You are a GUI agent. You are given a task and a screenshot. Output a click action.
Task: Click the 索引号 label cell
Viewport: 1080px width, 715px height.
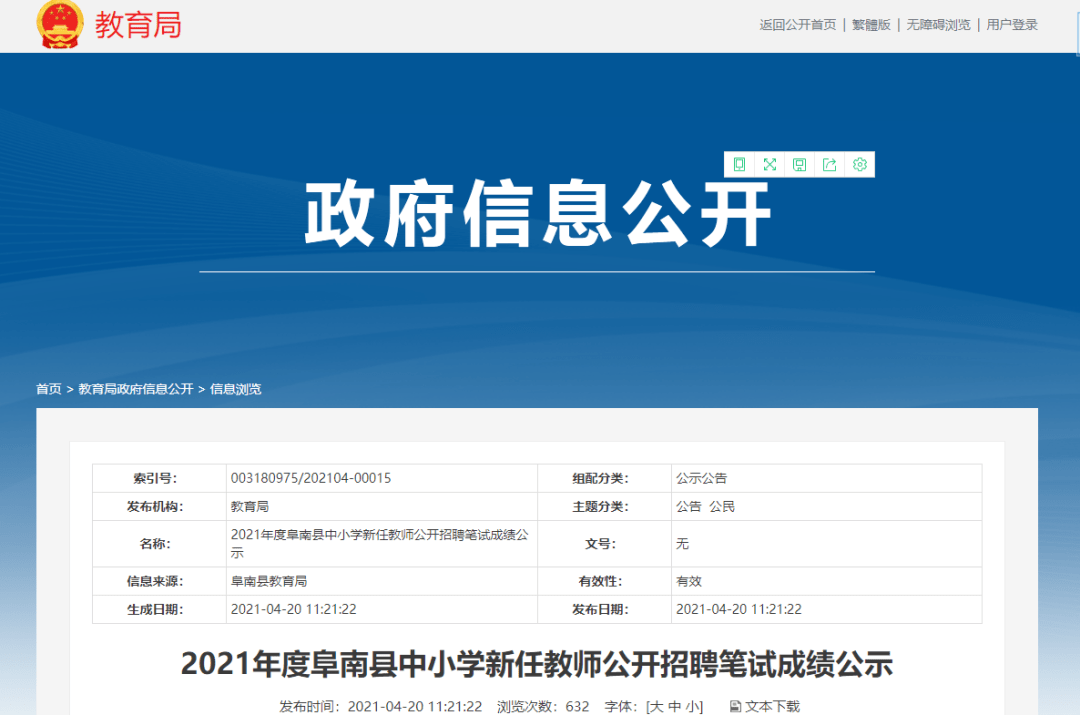pyautogui.click(x=159, y=478)
